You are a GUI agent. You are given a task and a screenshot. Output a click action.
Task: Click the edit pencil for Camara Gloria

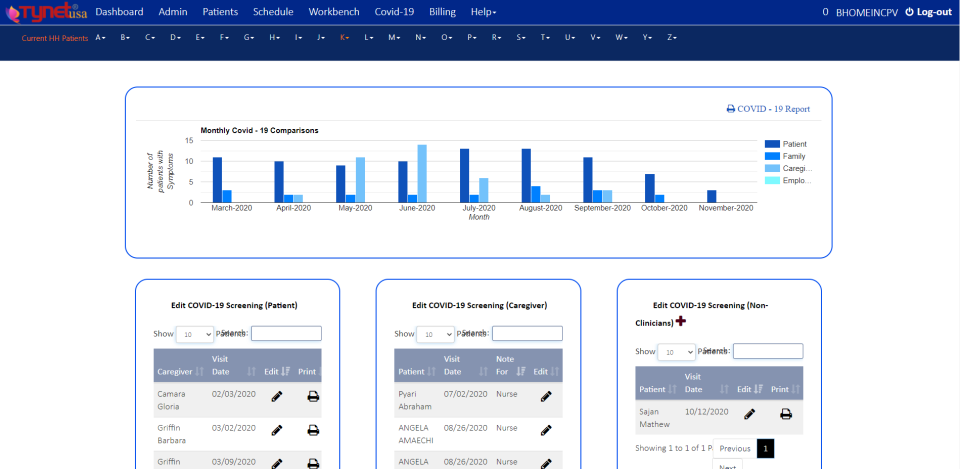(x=277, y=397)
